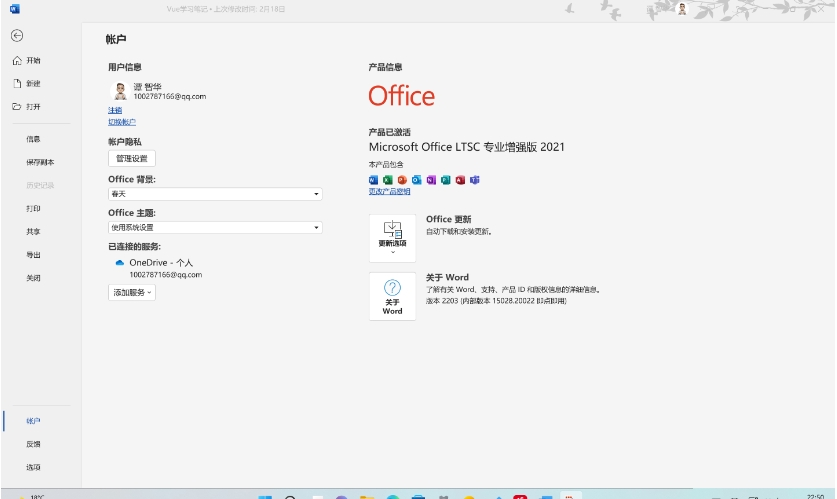Open the Office 主题 dropdown list
The image size is (837, 499).
click(215, 228)
